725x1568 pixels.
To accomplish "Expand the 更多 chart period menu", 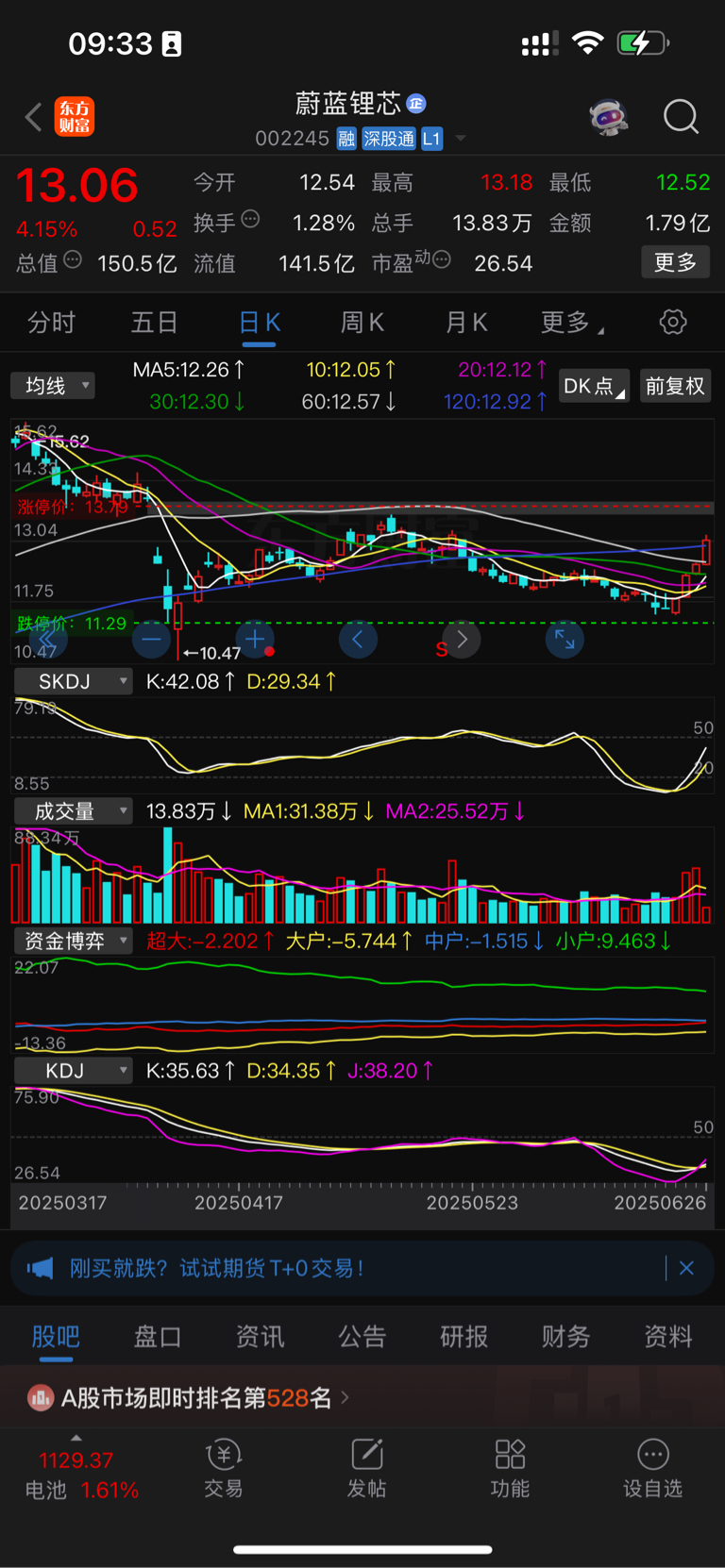I will point(572,323).
